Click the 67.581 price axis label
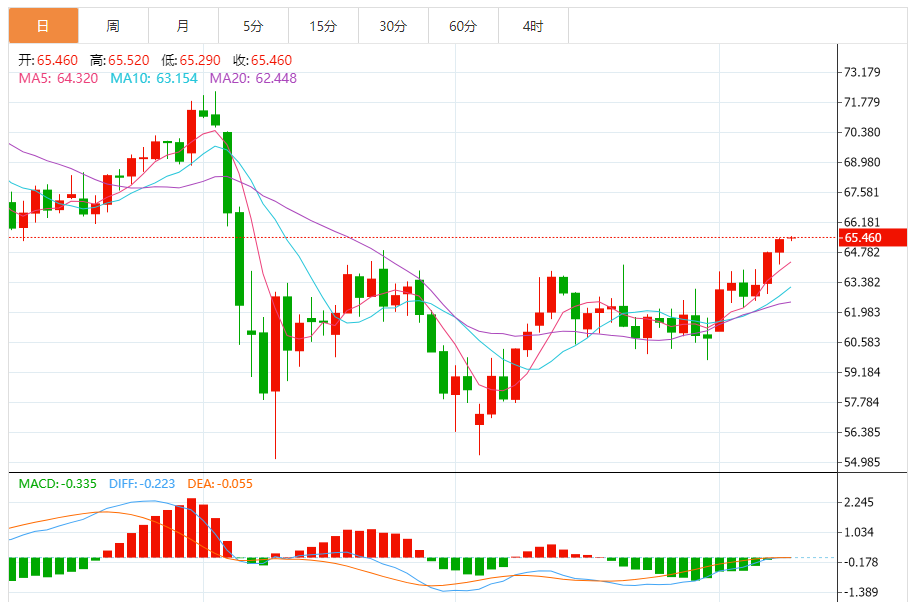 (x=862, y=192)
